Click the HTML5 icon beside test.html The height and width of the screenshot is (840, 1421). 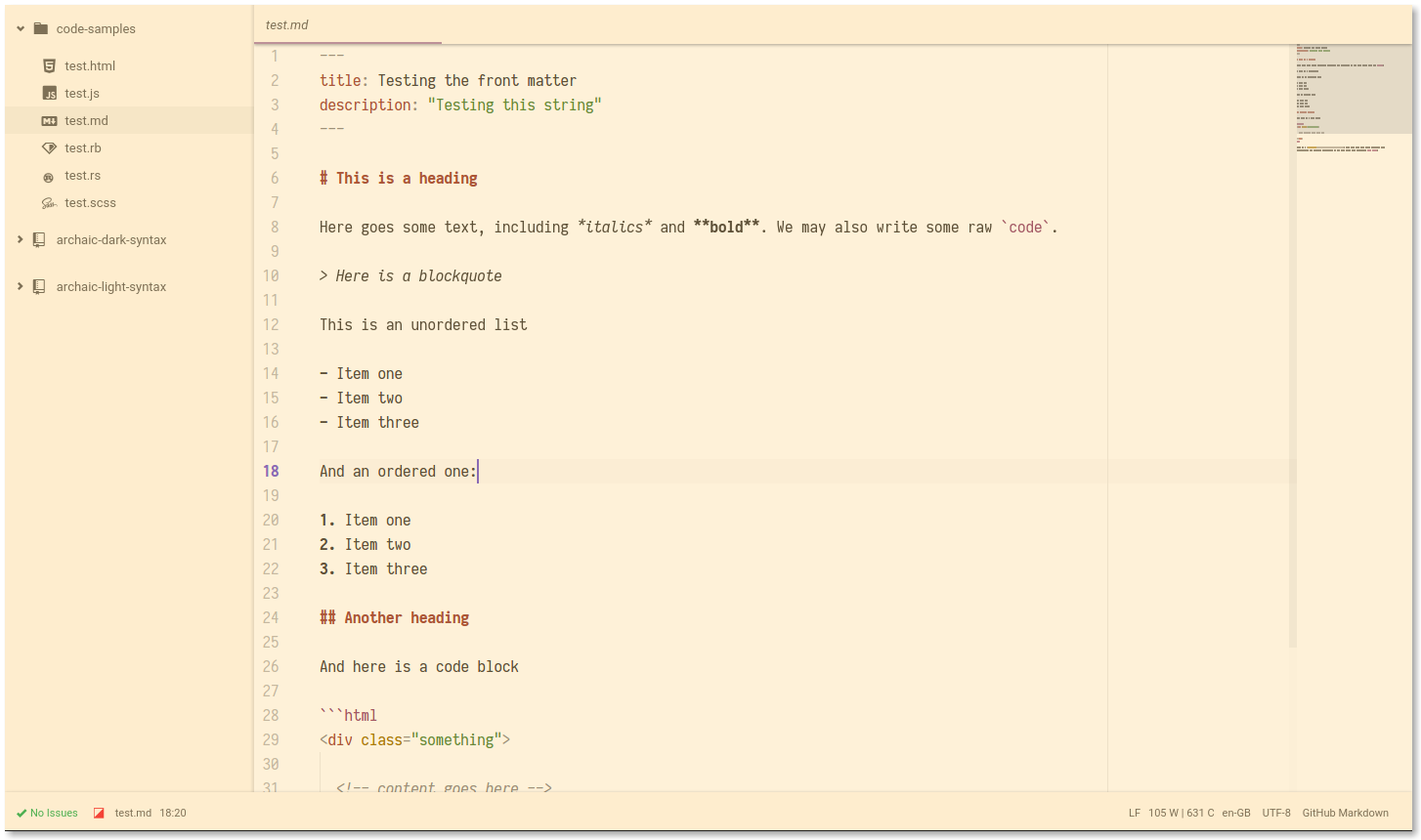49,65
